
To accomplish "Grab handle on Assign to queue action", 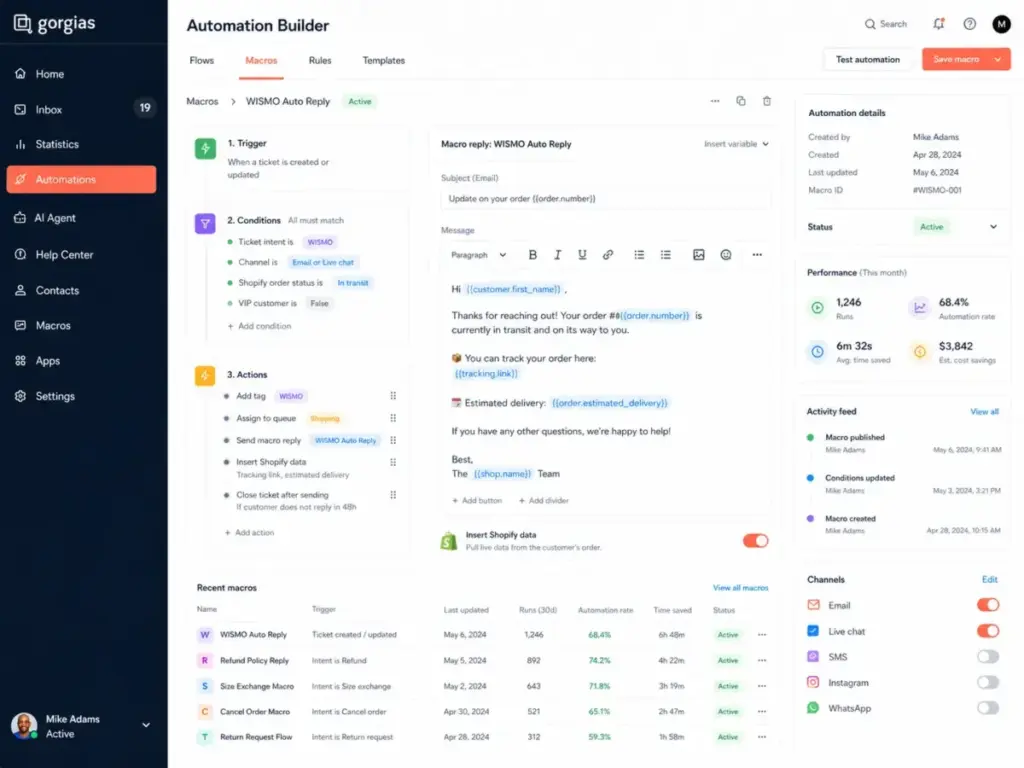I will point(393,418).
